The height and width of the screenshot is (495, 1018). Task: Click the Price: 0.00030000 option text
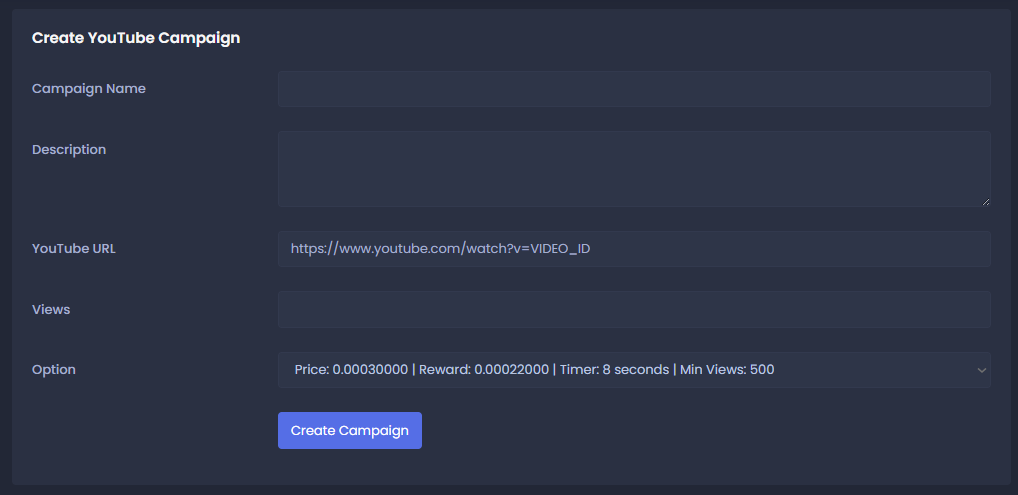point(351,370)
